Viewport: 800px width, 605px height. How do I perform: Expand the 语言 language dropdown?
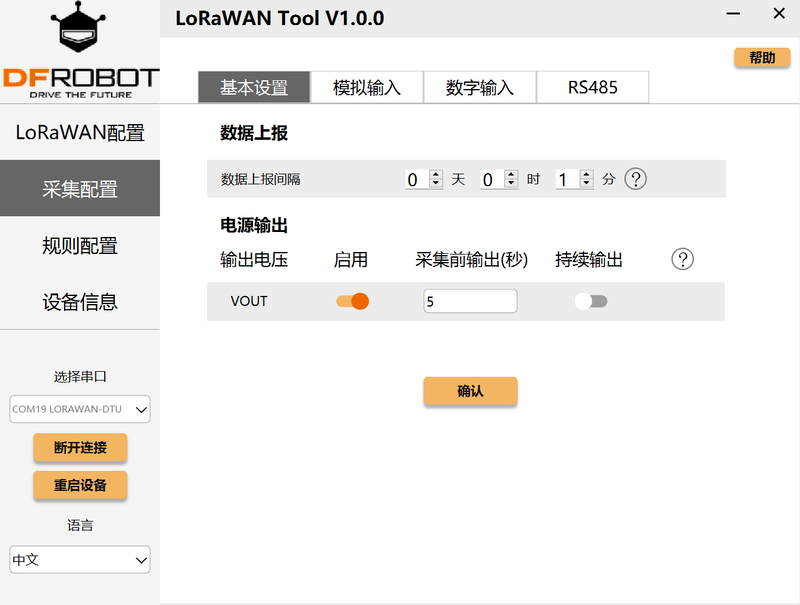click(80, 559)
